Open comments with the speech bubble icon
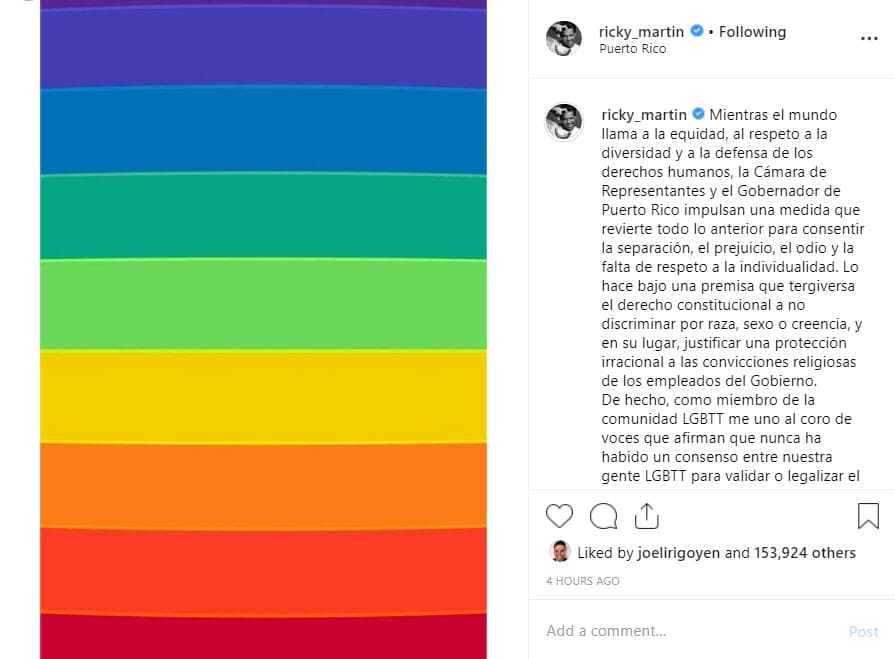Viewport: 895px width, 659px height. pyautogui.click(x=603, y=516)
